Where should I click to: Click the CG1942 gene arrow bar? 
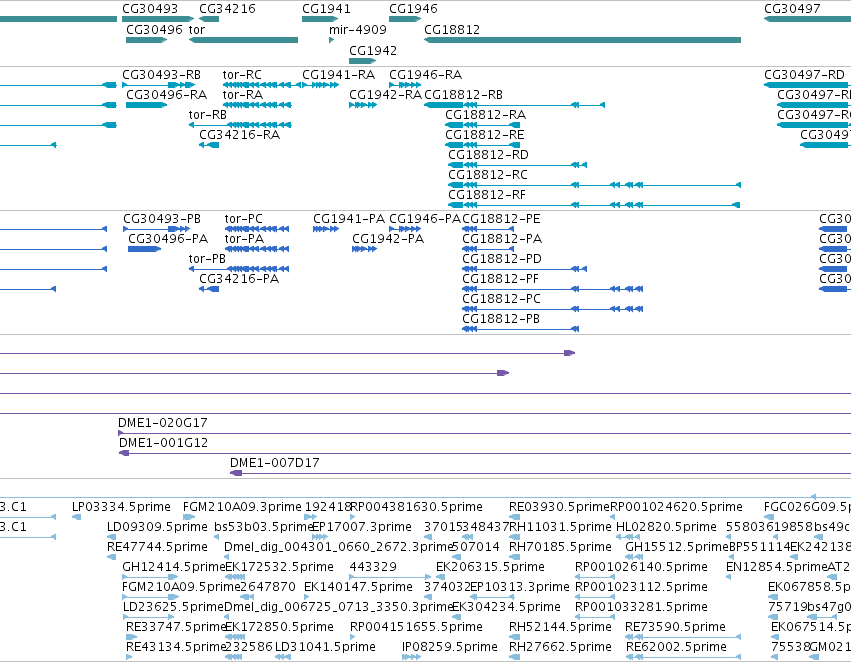363,61
